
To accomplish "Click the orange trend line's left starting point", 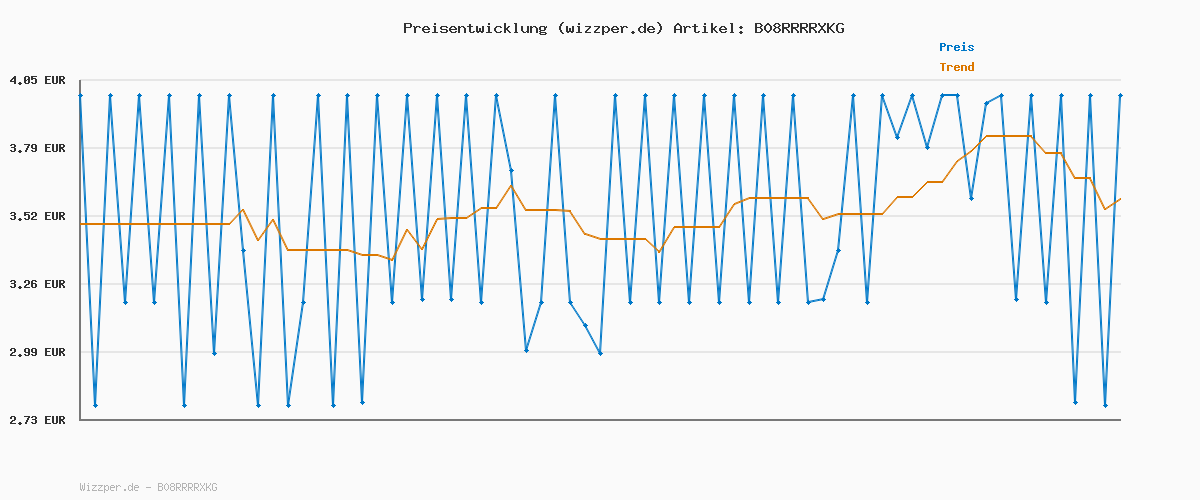I will (80, 224).
